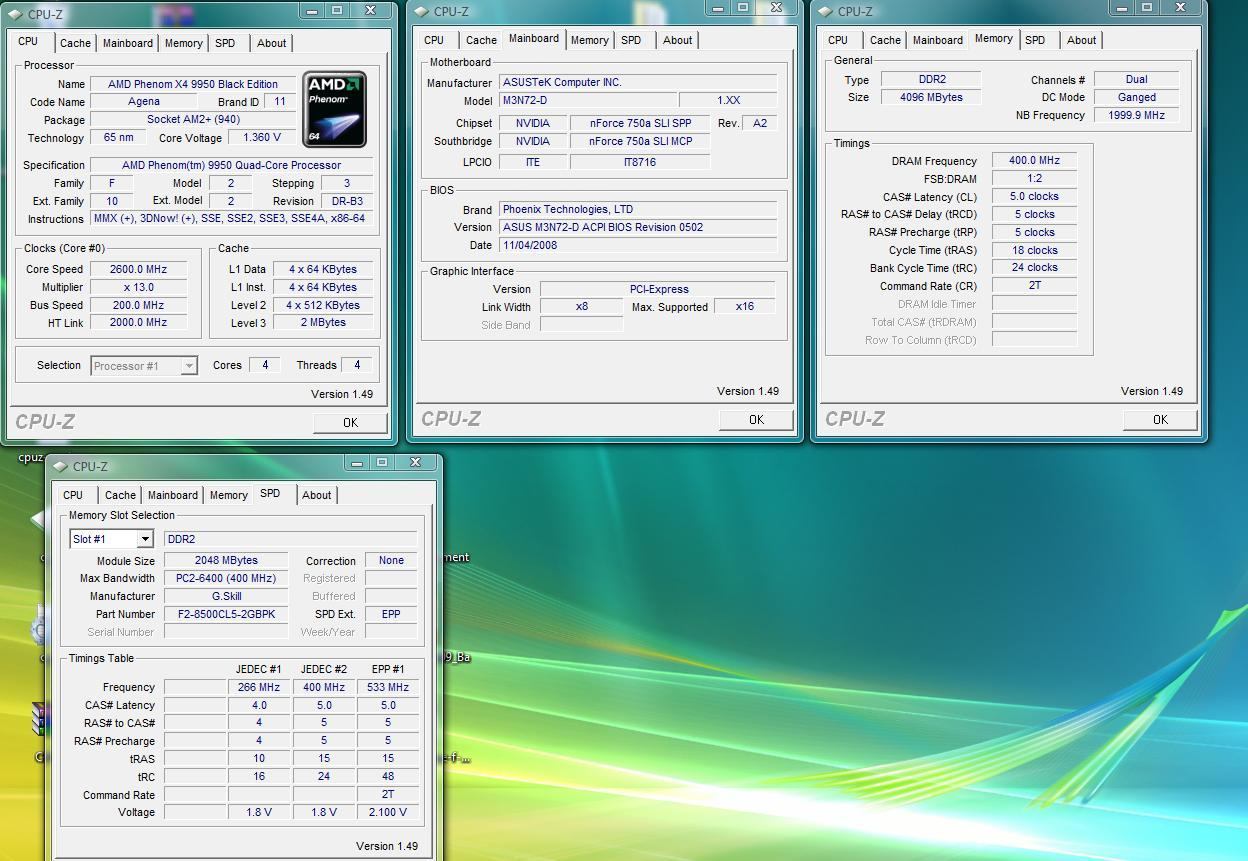The image size is (1248, 861).
Task: Click OK in the CPU tab window
Action: click(350, 423)
